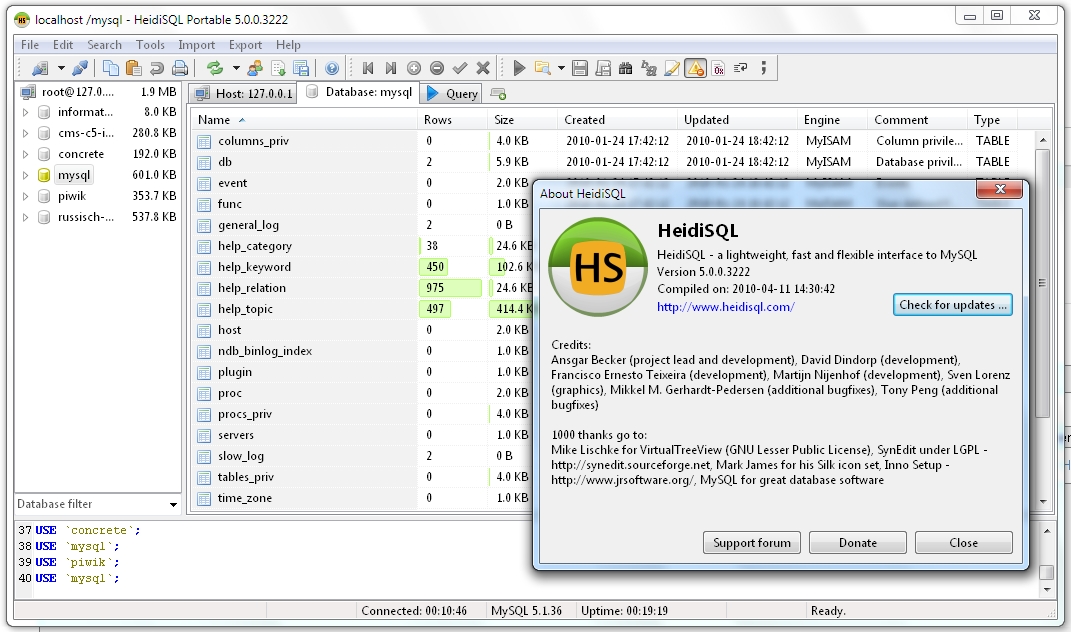The height and width of the screenshot is (632, 1071).
Task: Close About HeidiSQL with red X
Action: [x=999, y=189]
